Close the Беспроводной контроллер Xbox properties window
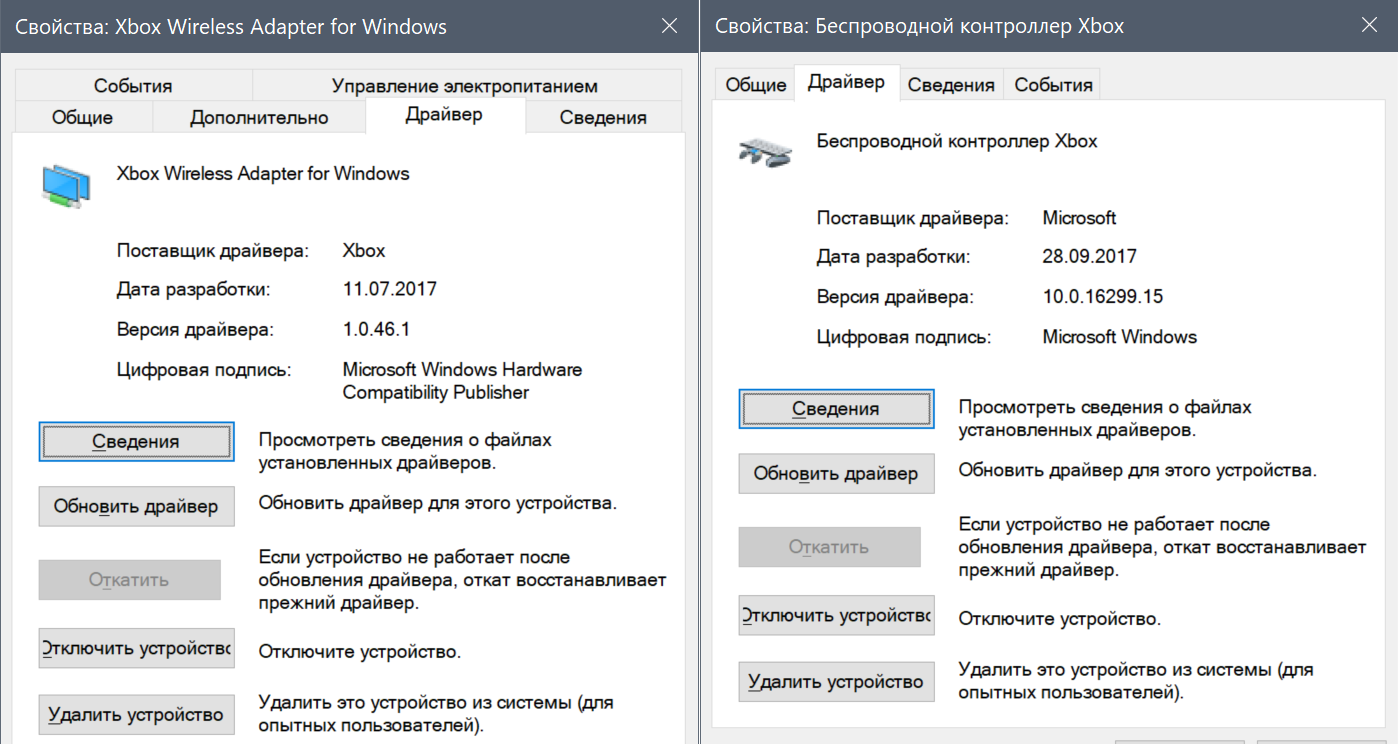Screen dimensions: 1398x744 1367,26
